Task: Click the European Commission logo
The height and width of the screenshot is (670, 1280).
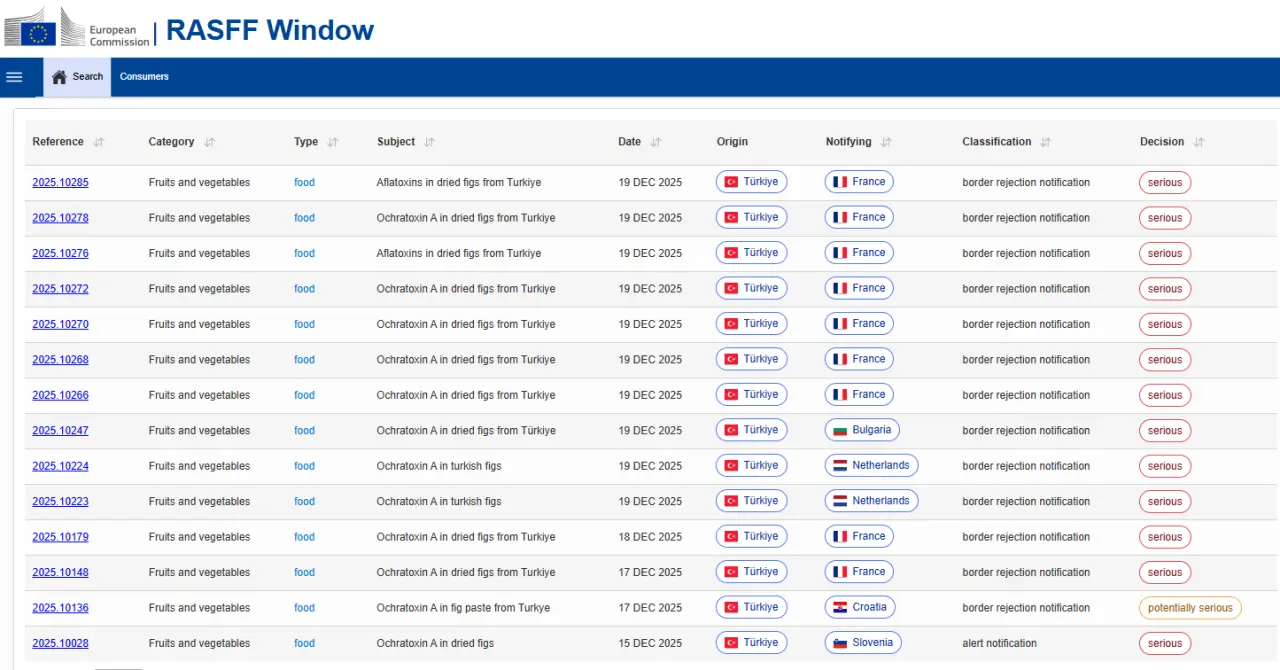Action: point(77,28)
